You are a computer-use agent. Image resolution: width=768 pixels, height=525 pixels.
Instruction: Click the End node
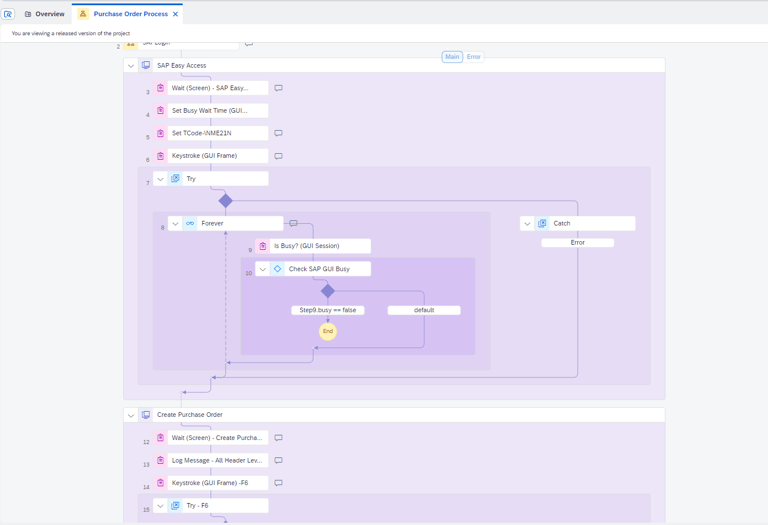pos(328,332)
